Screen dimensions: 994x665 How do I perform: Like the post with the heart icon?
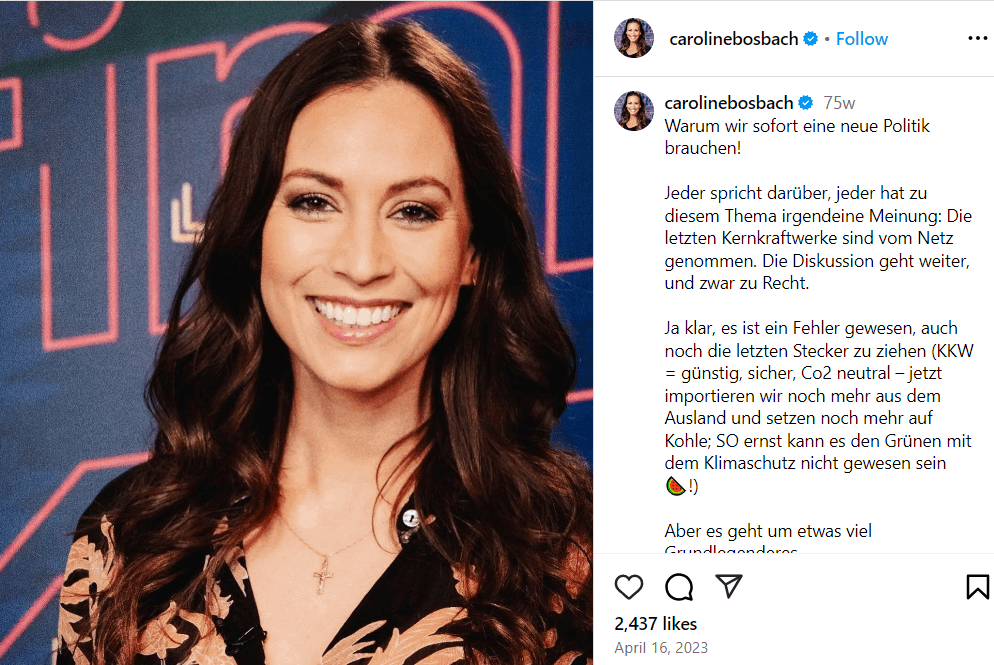[x=628, y=587]
